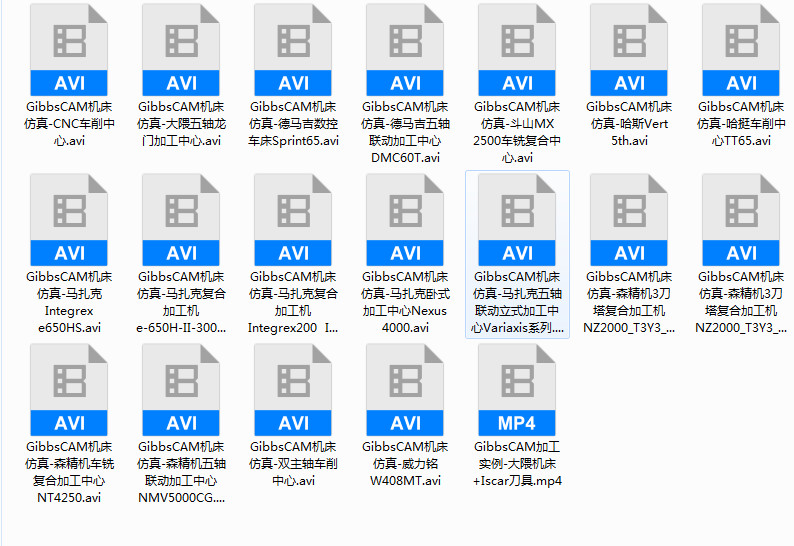Click the file name ending 'Integrex200 I...'
Screen dimensions: 794x546
[x=293, y=302]
